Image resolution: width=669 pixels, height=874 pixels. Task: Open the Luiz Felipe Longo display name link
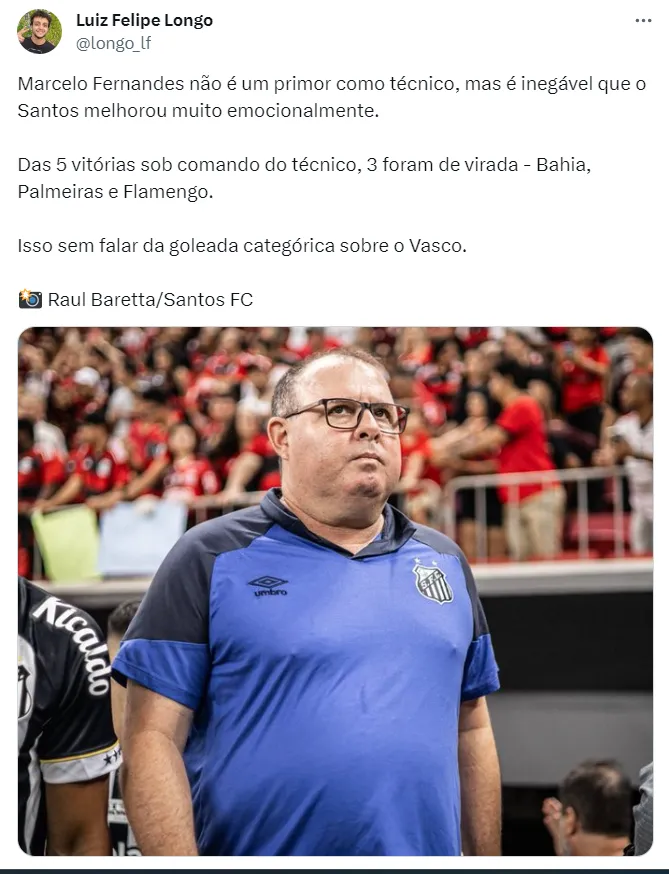(144, 21)
